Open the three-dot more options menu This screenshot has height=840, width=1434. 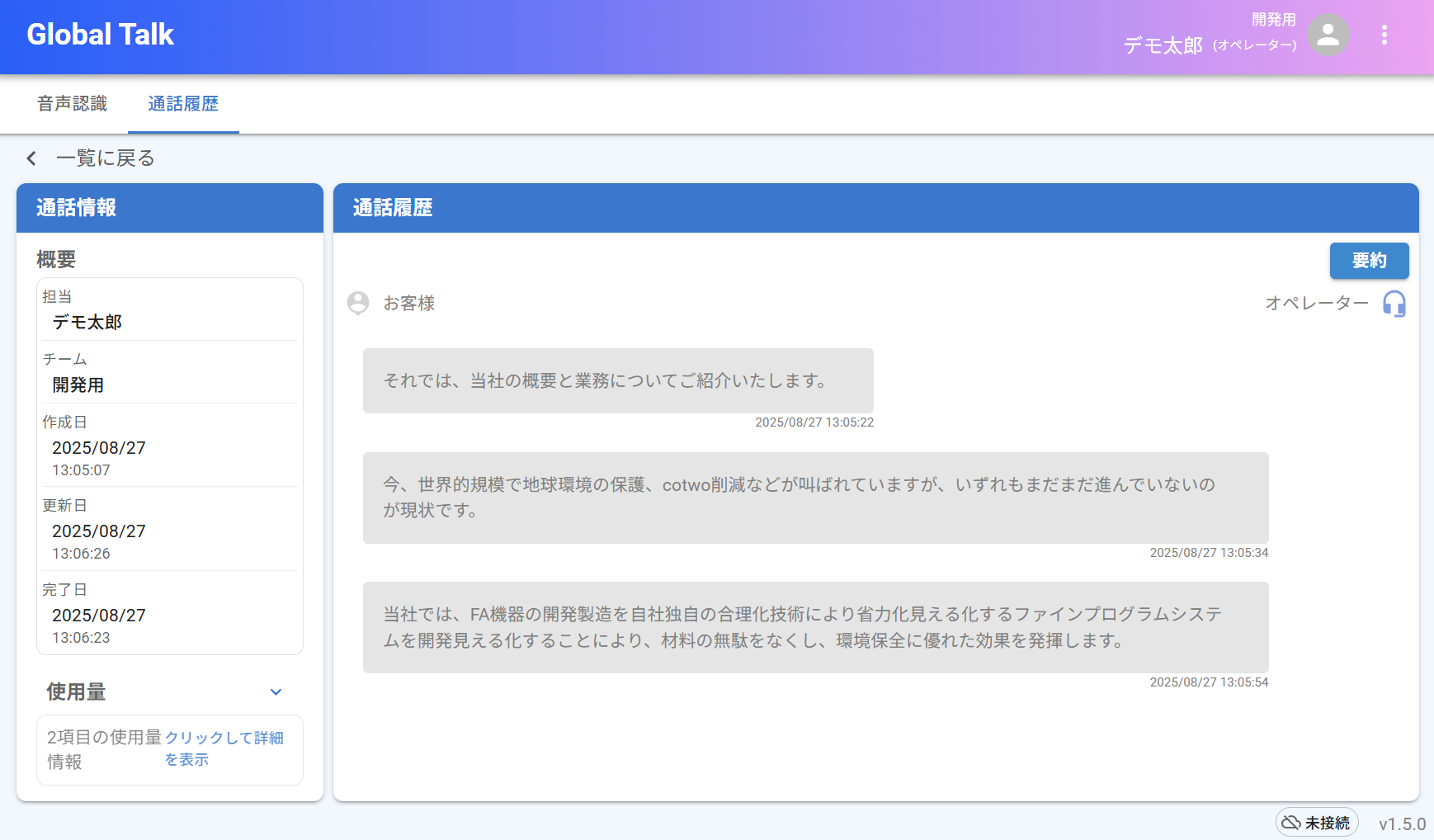pos(1384,35)
